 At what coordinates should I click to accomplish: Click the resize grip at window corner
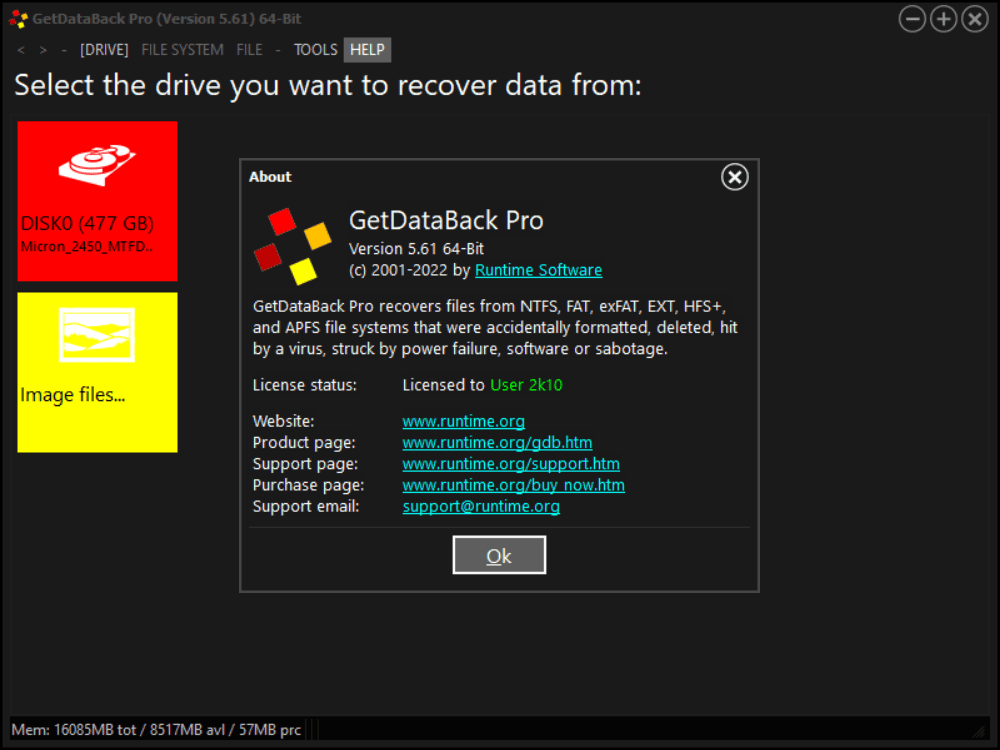[979, 731]
